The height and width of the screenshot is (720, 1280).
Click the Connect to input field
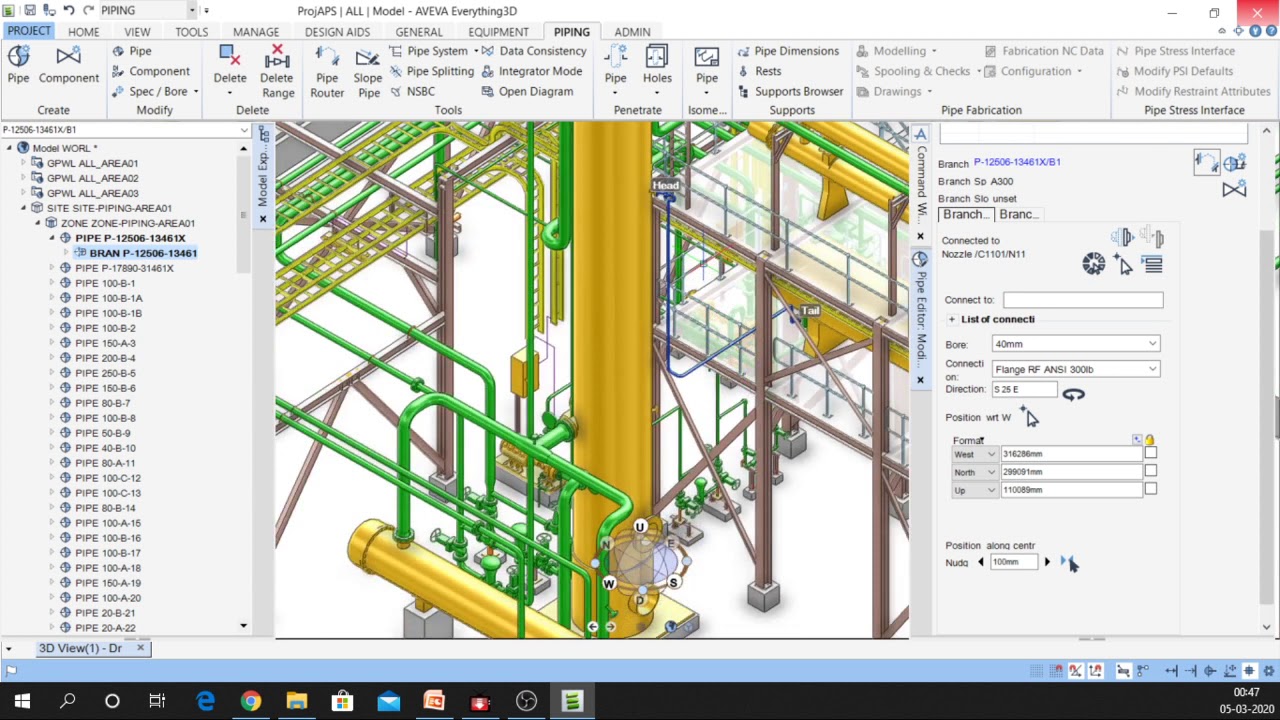(1083, 299)
